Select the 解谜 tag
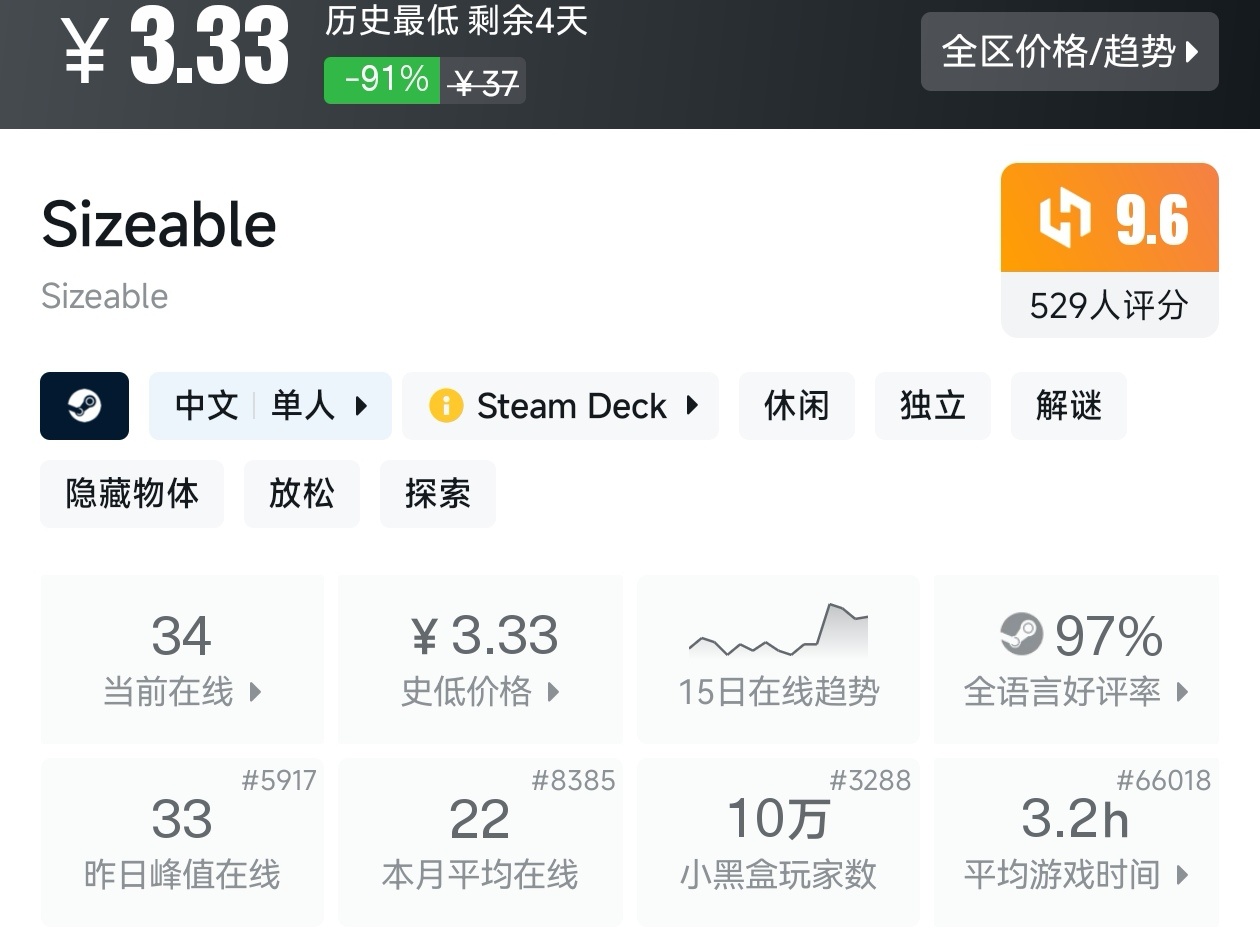This screenshot has width=1260, height=941. pyautogui.click(x=1068, y=406)
